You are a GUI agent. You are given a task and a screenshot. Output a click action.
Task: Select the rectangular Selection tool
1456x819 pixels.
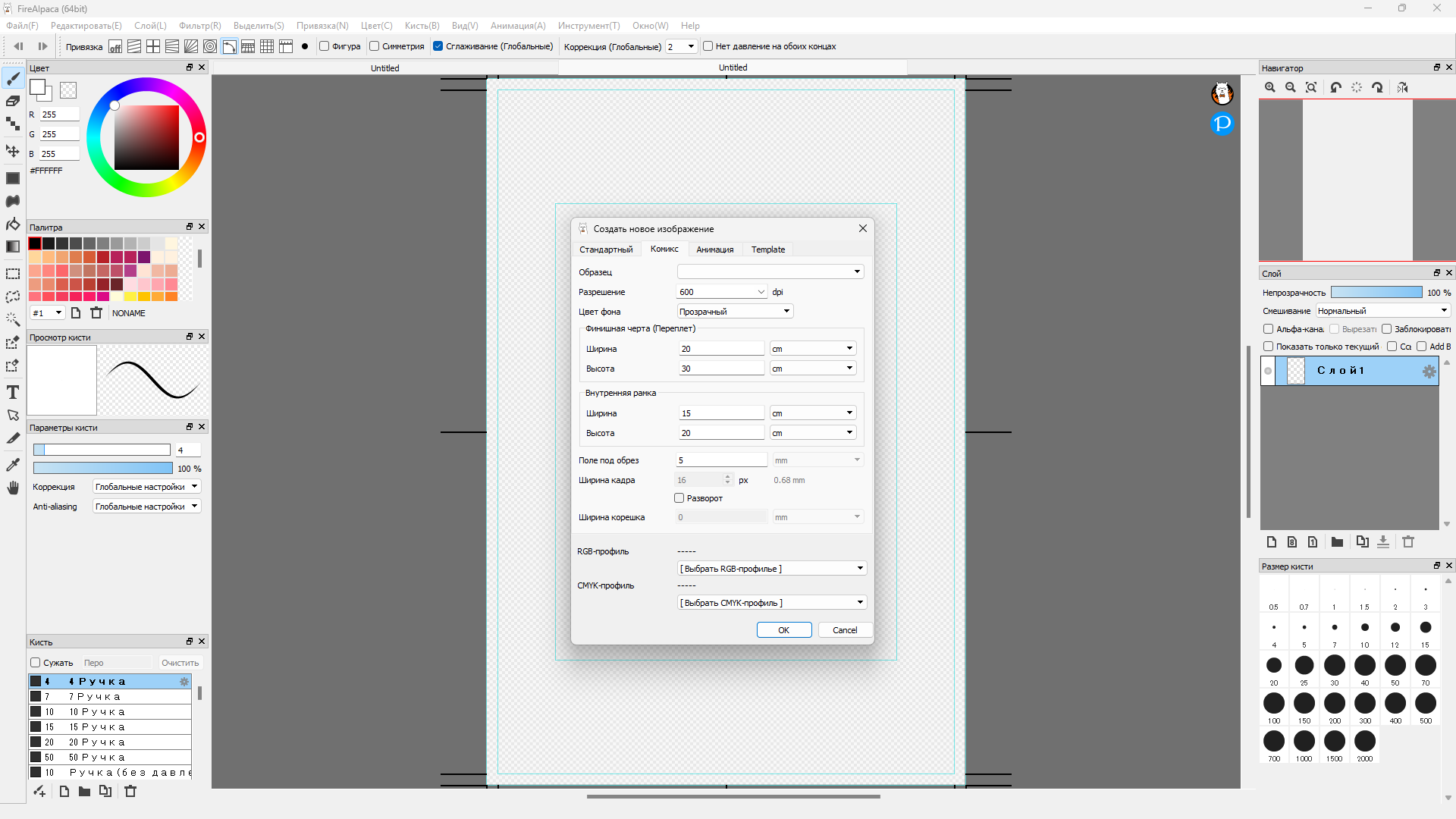click(13, 274)
